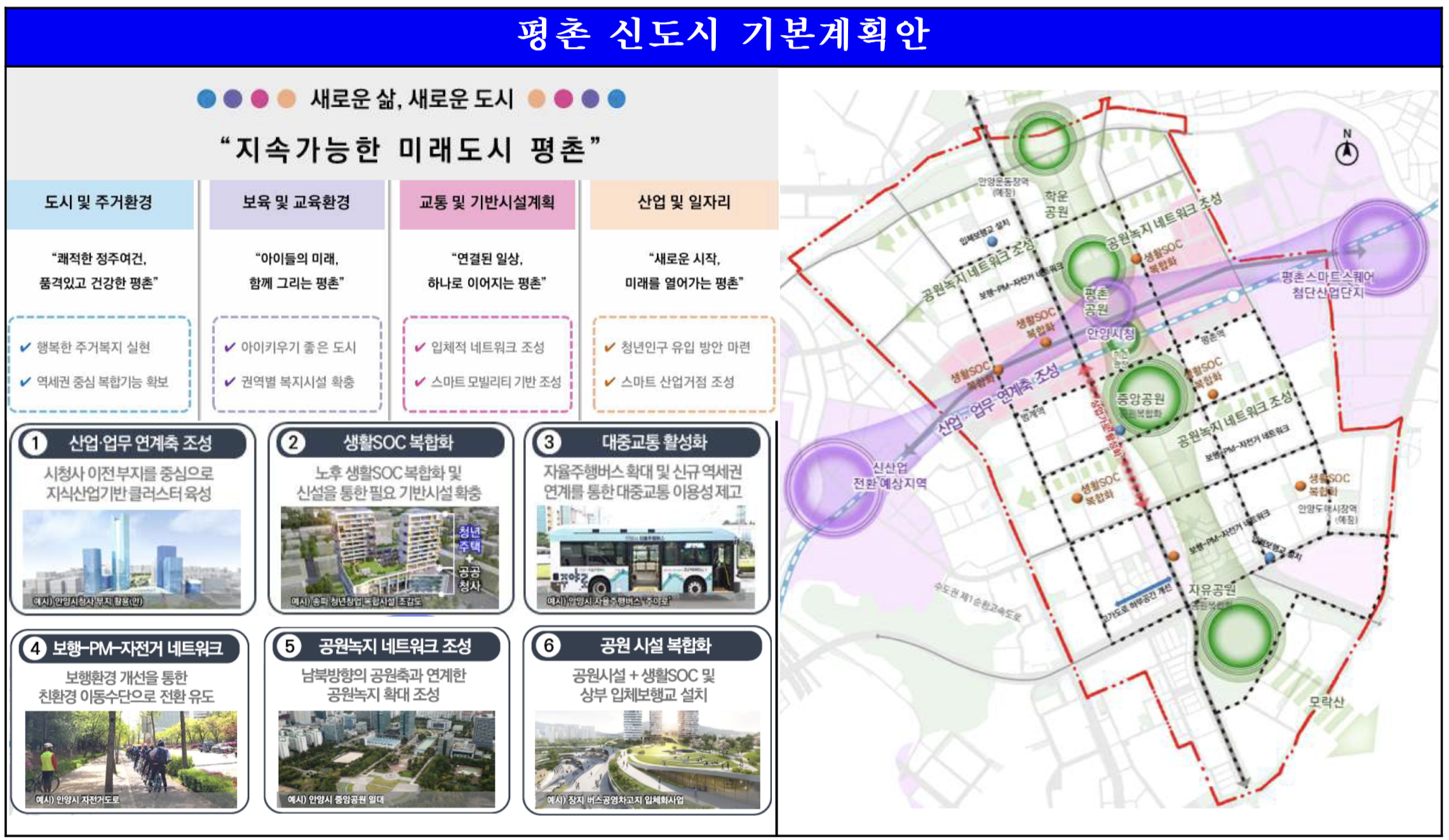Click the numbered circle 3 badge

[x=549, y=442]
